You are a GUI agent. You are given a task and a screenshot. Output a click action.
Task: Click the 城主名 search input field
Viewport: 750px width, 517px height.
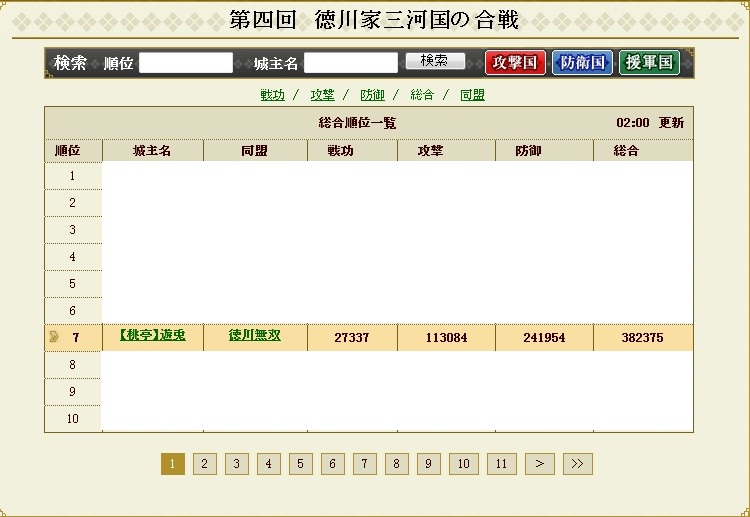click(x=351, y=63)
